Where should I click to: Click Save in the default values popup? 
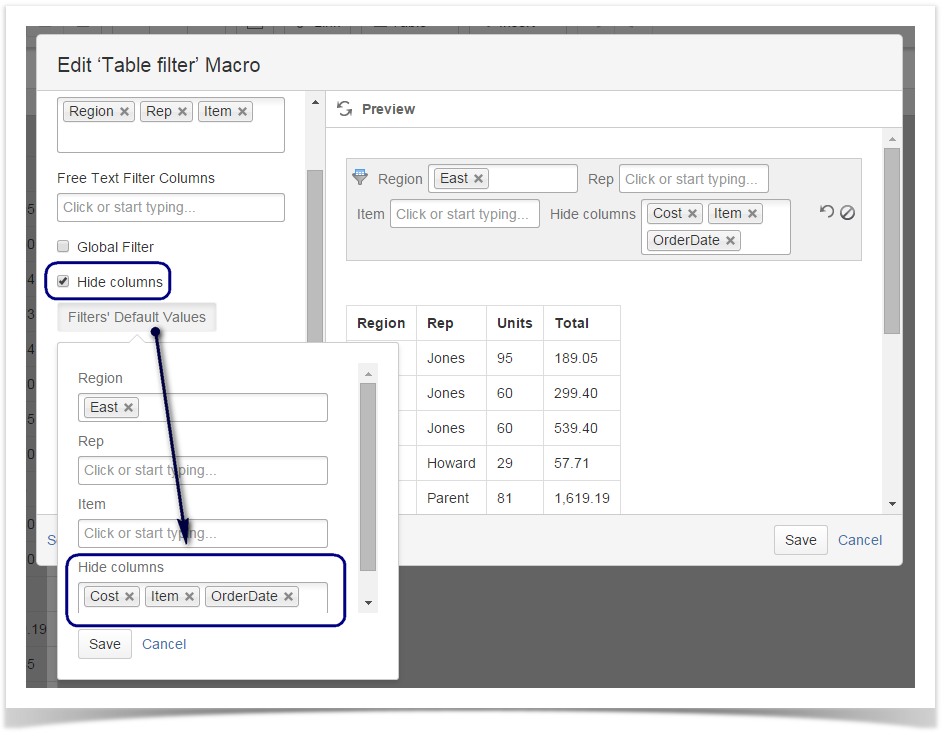(104, 644)
